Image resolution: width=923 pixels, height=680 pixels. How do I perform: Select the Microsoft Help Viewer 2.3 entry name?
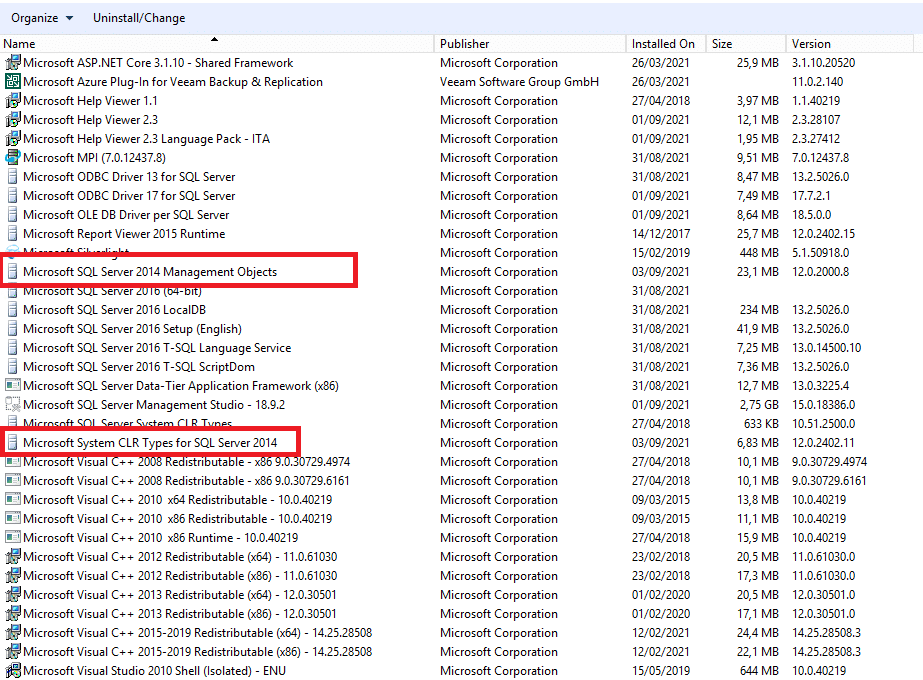click(x=90, y=120)
